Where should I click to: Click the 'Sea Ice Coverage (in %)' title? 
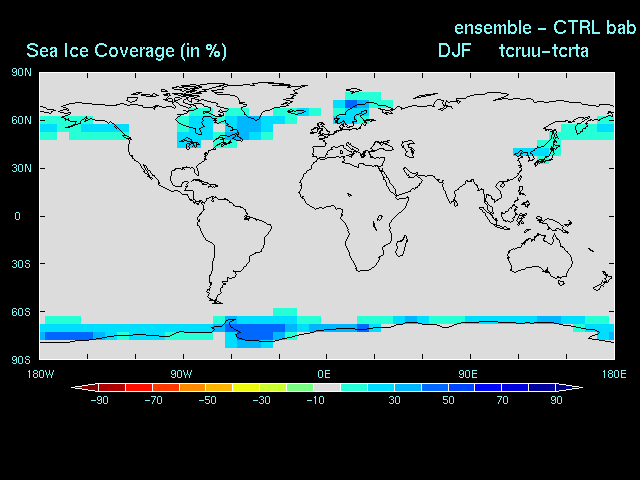(124, 51)
